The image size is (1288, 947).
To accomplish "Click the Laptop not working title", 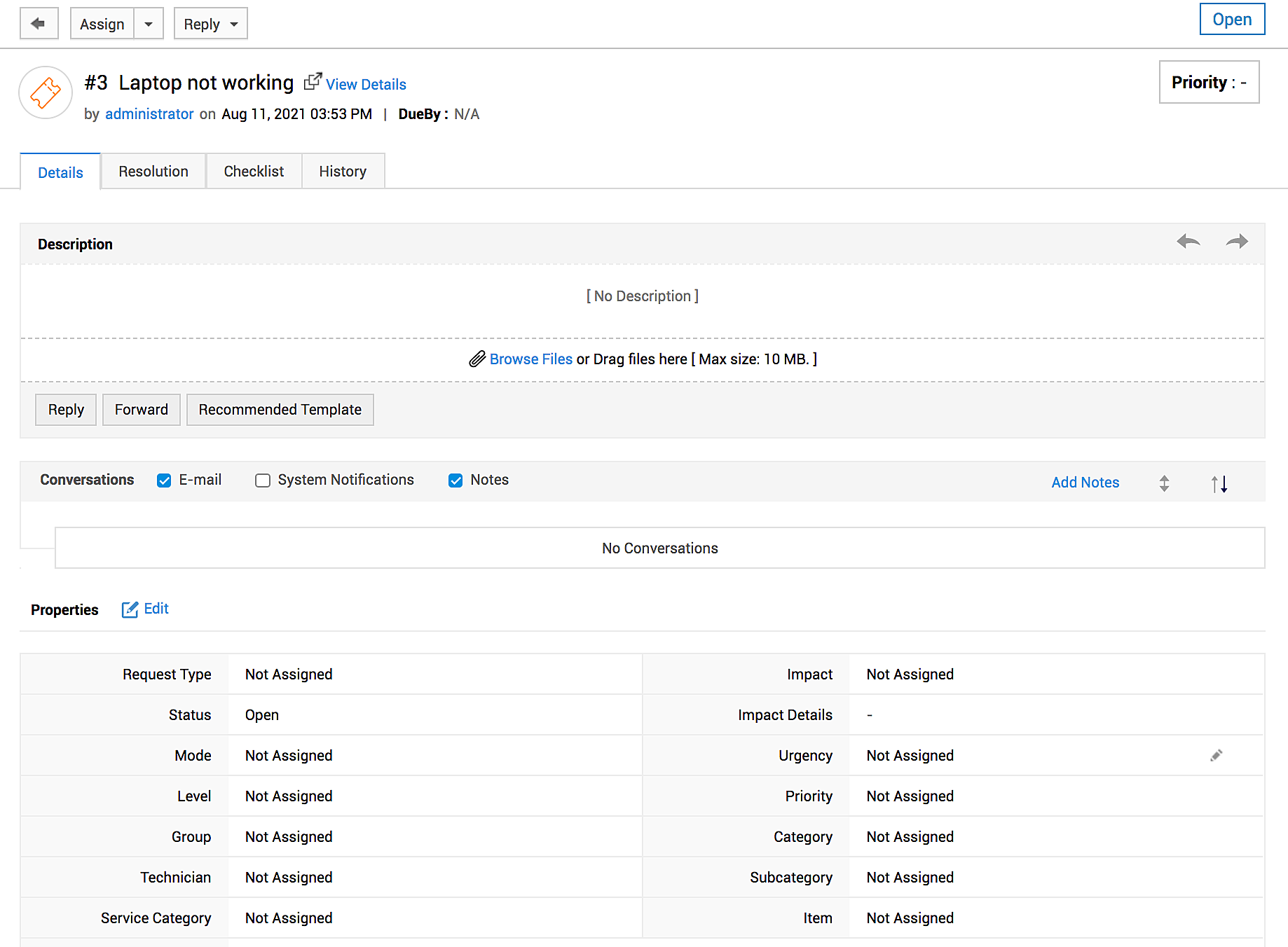I will click(206, 83).
